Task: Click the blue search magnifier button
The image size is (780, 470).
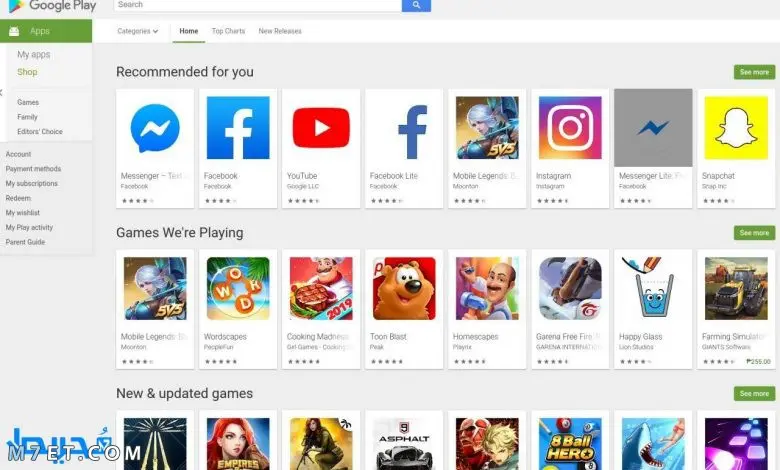Action: (416, 5)
